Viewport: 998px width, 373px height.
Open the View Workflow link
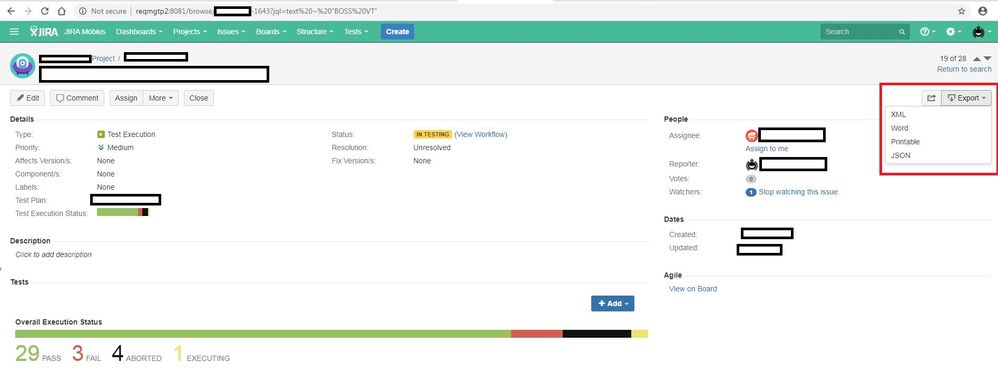pos(481,134)
